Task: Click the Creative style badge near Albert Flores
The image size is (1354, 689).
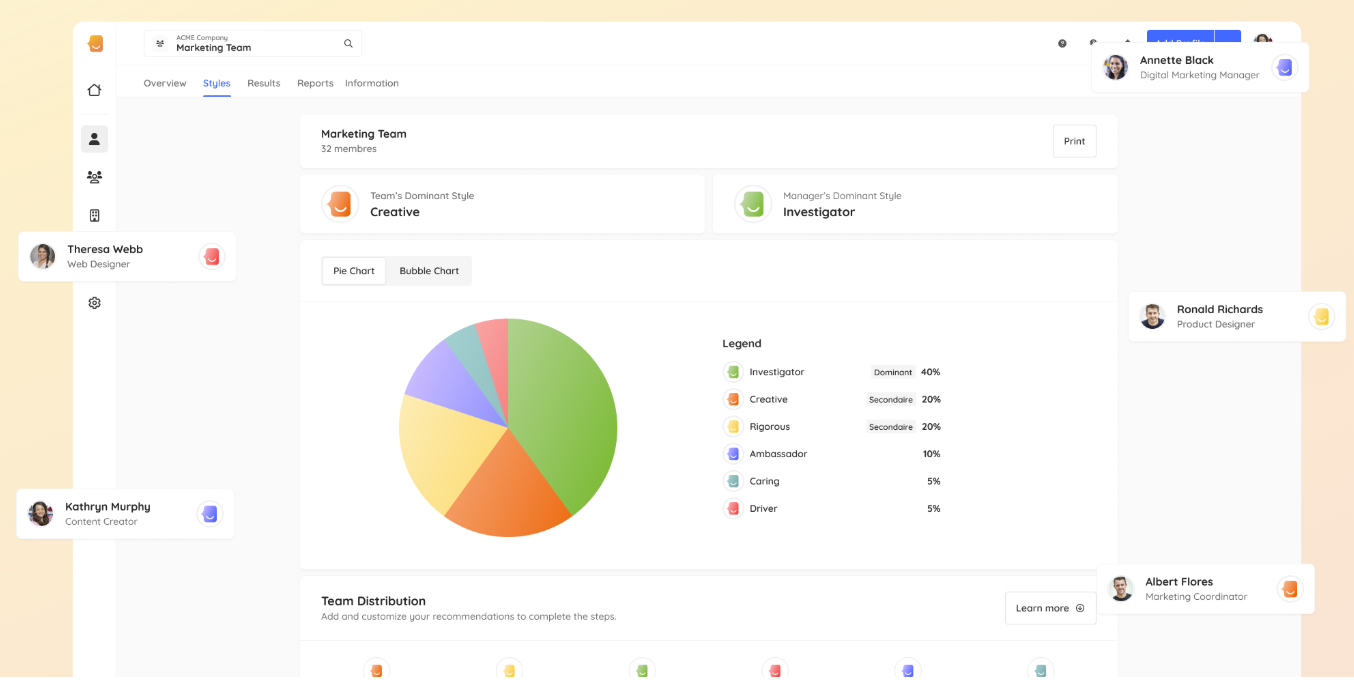Action: tap(1290, 589)
